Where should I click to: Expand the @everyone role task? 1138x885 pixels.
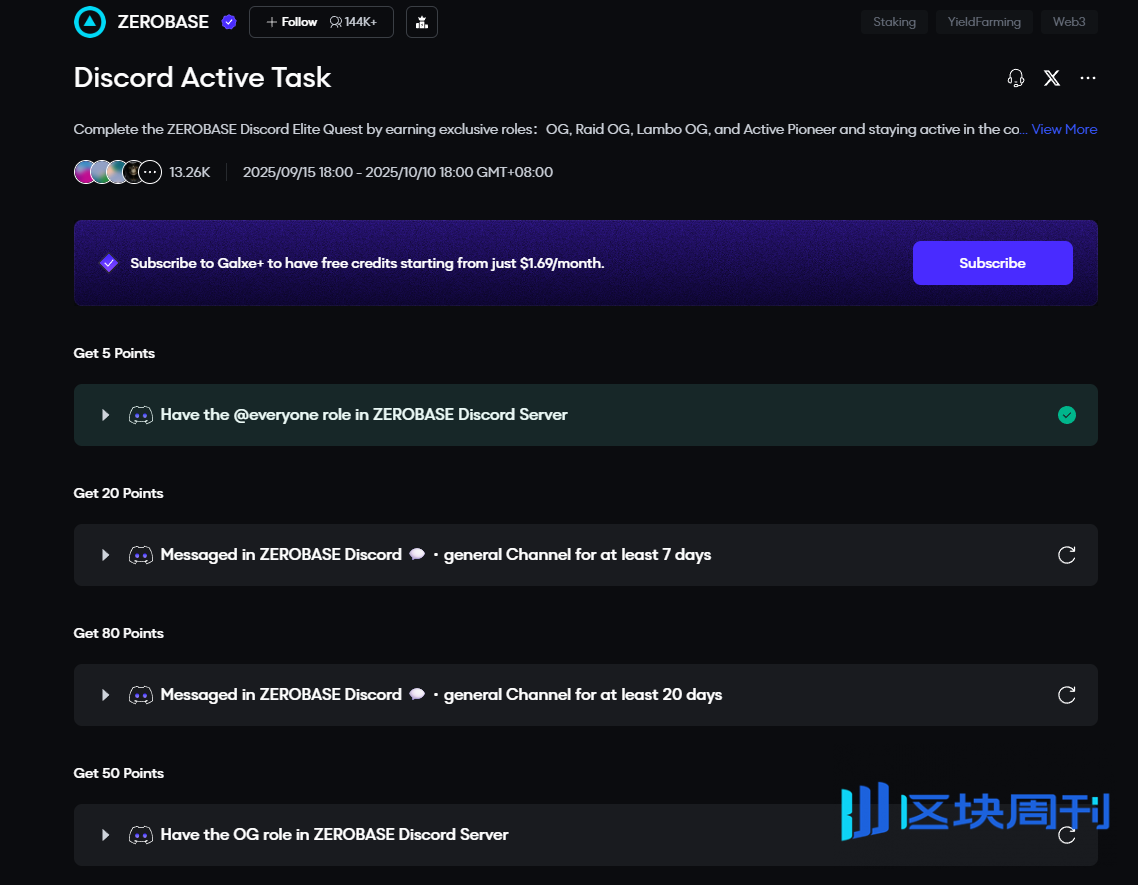(x=106, y=415)
